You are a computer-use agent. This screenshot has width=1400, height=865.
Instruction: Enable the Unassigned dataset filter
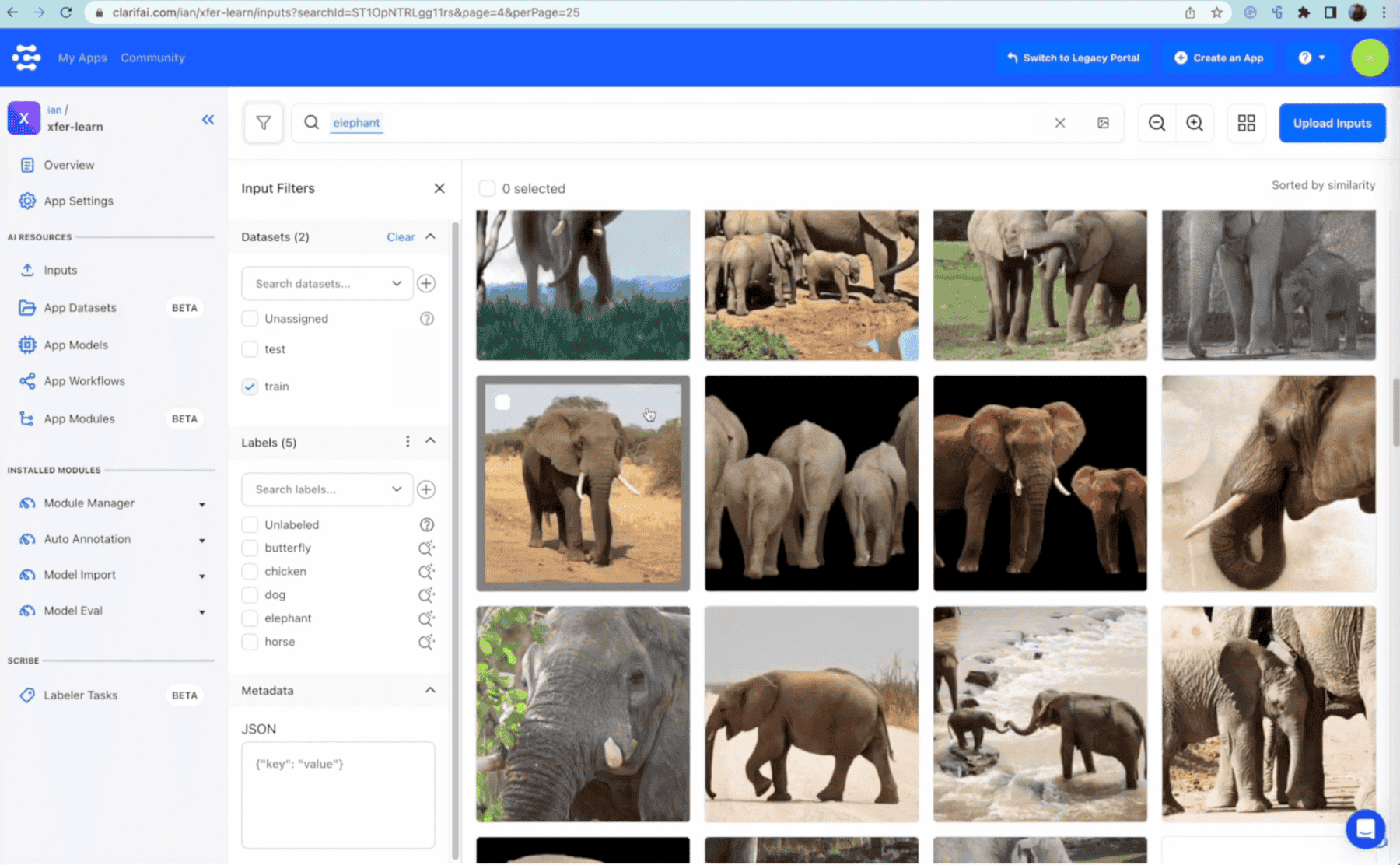click(250, 319)
